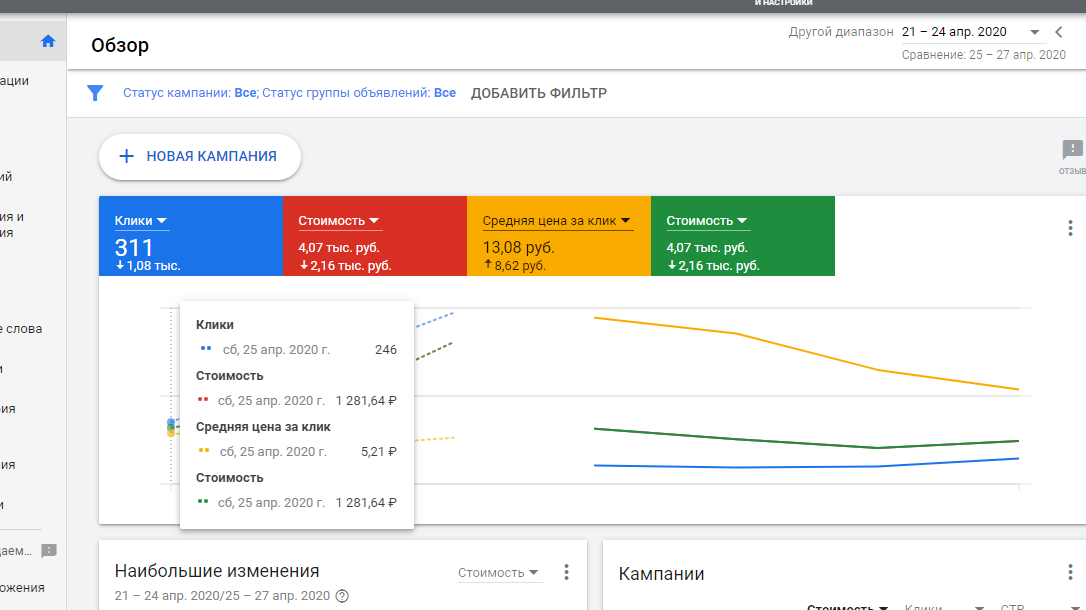Image resolution: width=1086 pixels, height=610 pixels.
Task: Select the green Стоимость metric tile
Action: [742, 236]
